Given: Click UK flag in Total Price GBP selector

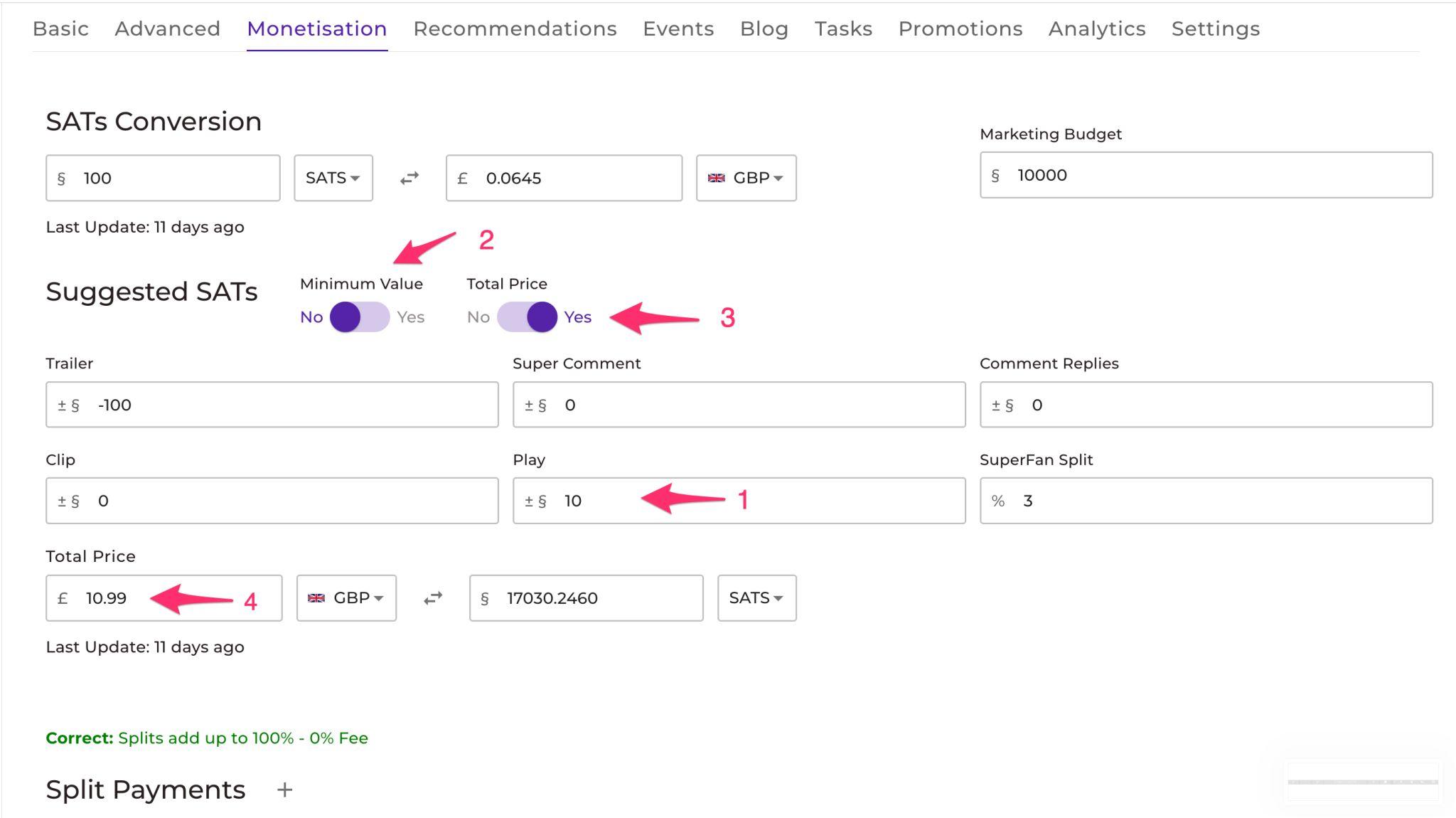Looking at the screenshot, I should [316, 598].
